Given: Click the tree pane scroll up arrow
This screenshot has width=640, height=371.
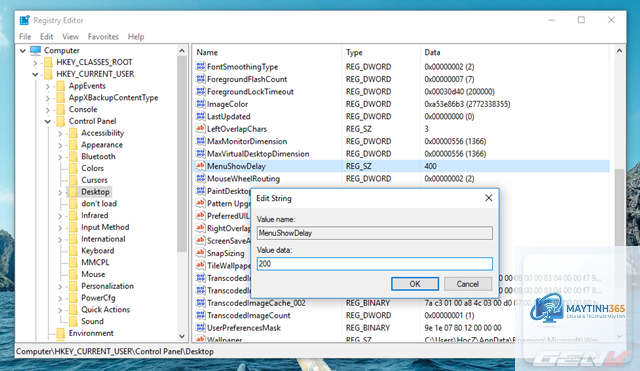Looking at the screenshot, I should 182,51.
